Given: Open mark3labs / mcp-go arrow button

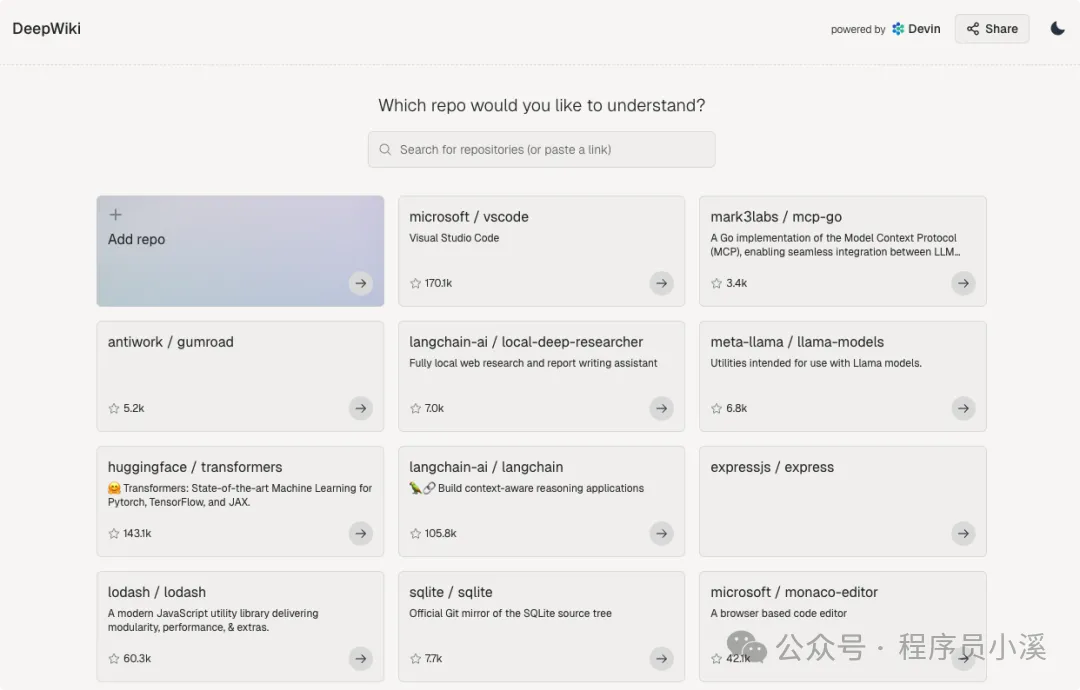Looking at the screenshot, I should 963,283.
